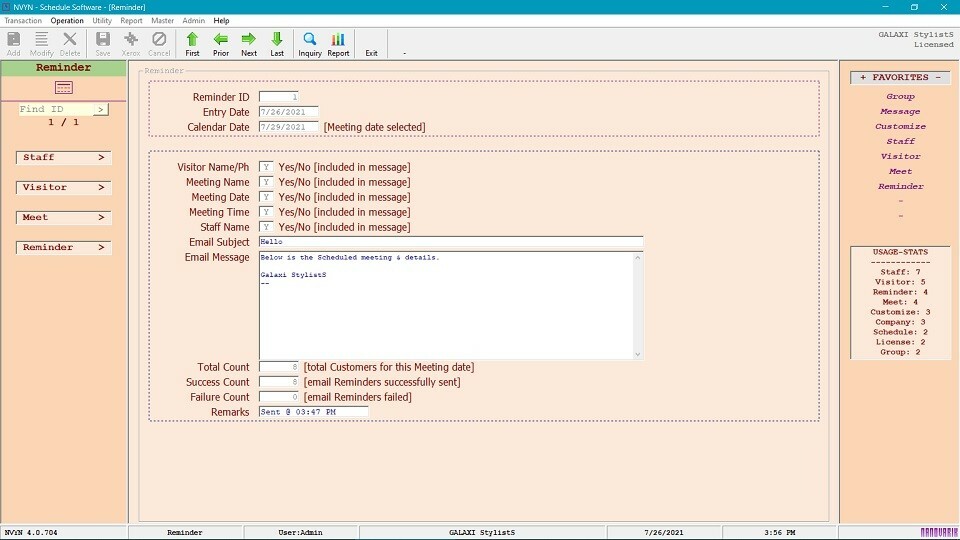Go to First record arrow
The height and width of the screenshot is (540, 960).
coord(192,44)
